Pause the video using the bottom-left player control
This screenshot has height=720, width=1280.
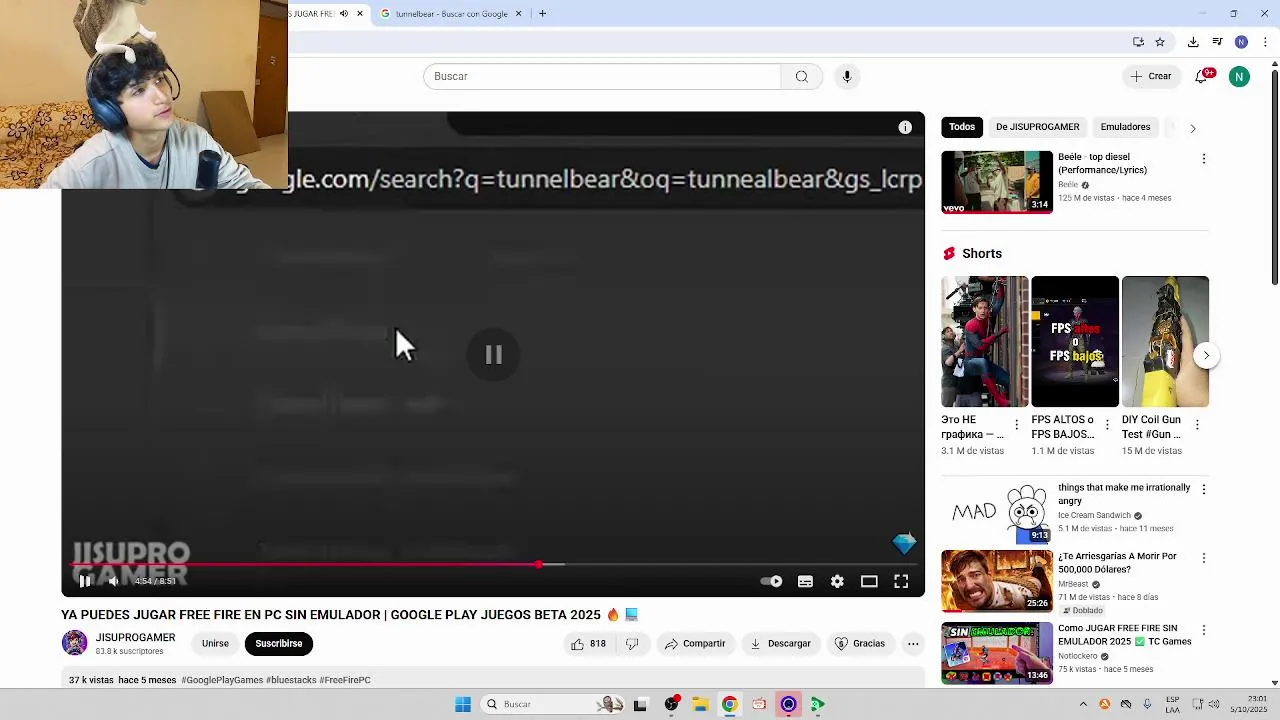pyautogui.click(x=84, y=581)
